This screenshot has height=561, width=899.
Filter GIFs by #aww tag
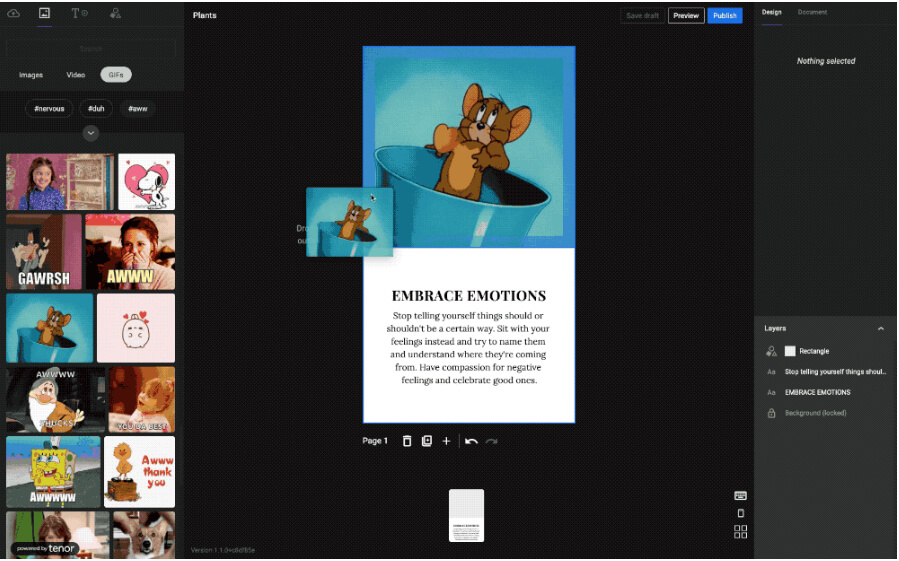138,108
